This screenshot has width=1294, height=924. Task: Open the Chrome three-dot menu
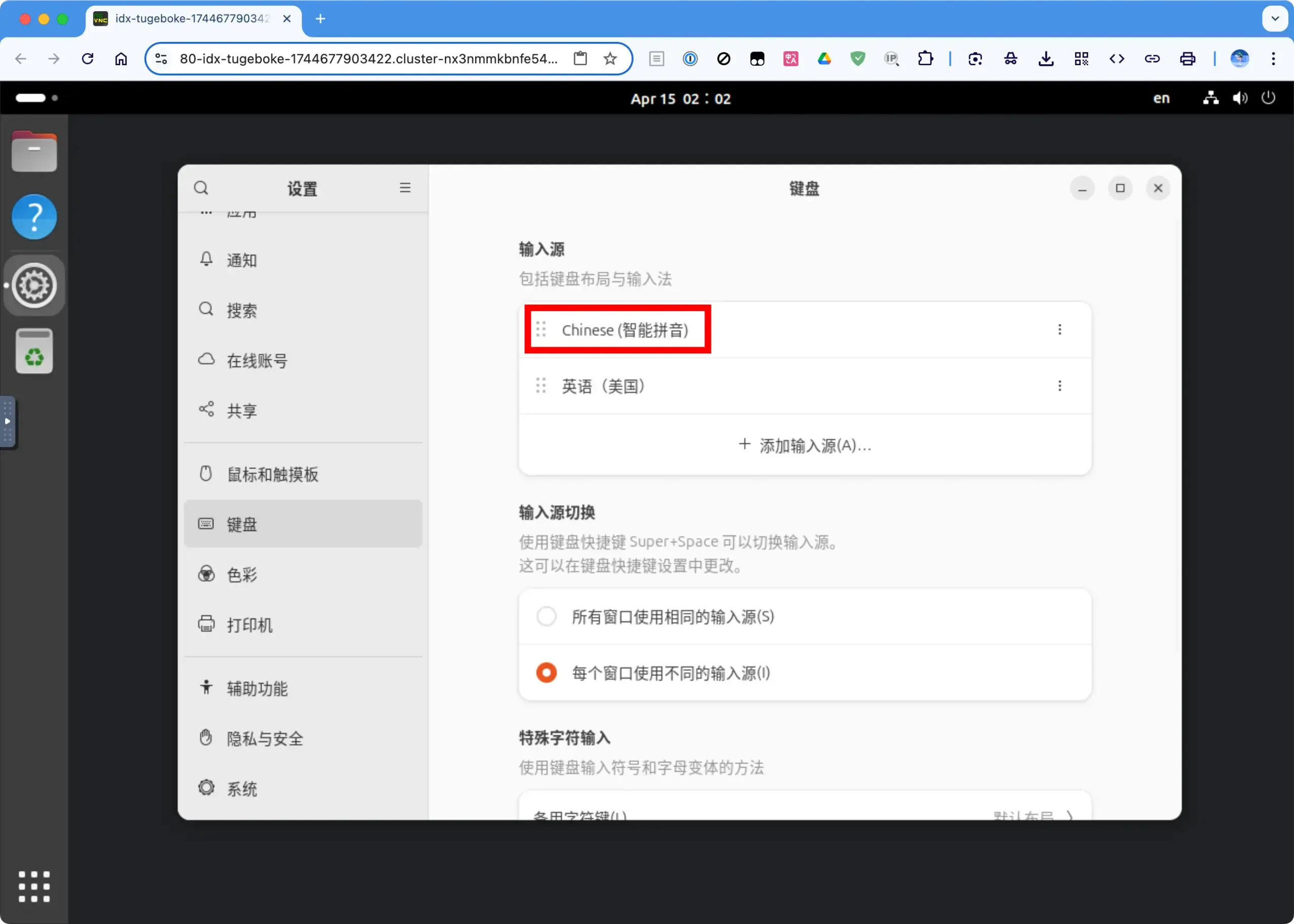tap(1273, 59)
